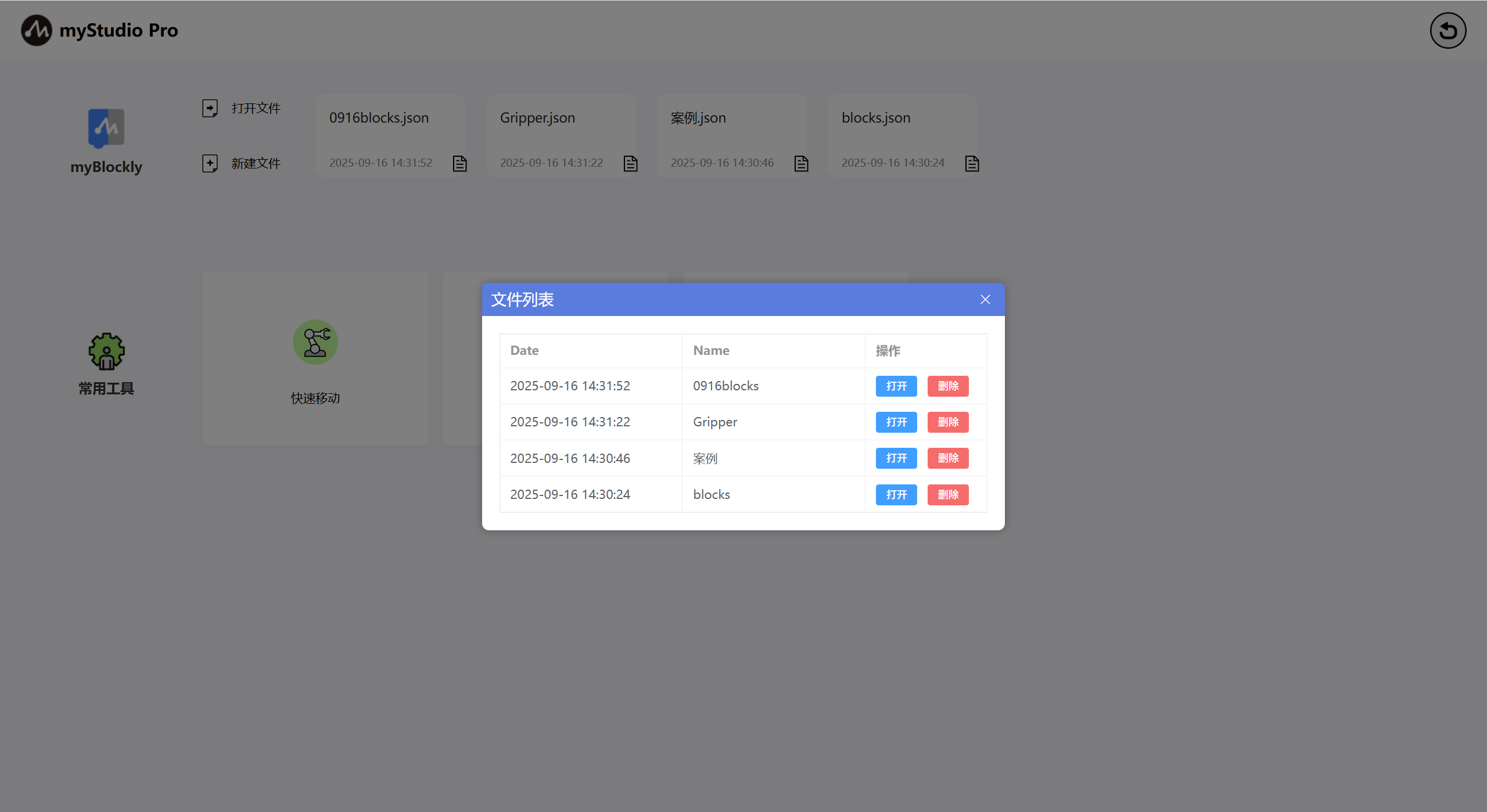Close the 文件列表 dialog
This screenshot has width=1487, height=812.
985,300
